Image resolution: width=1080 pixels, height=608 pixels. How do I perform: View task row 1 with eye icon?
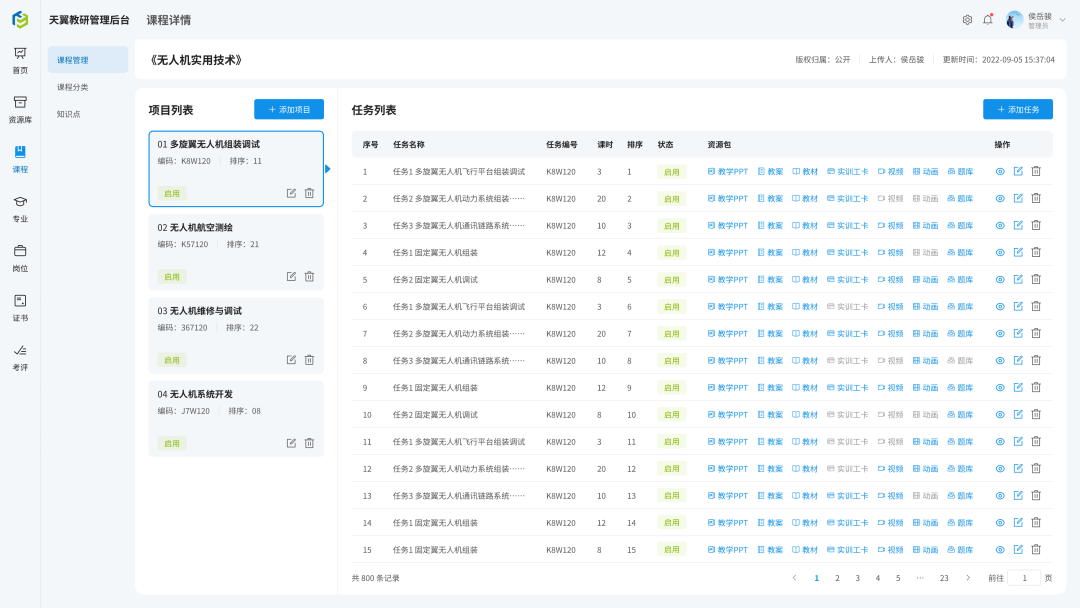1000,171
